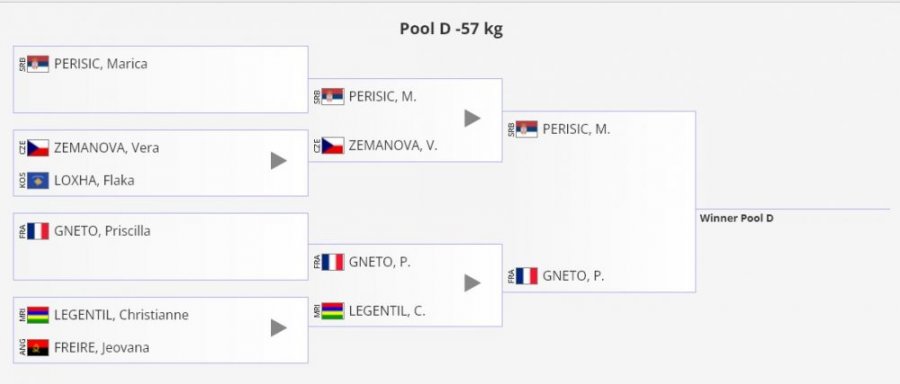The image size is (900, 384).
Task: Click the Pool D -57 kg heading
Action: (x=451, y=29)
